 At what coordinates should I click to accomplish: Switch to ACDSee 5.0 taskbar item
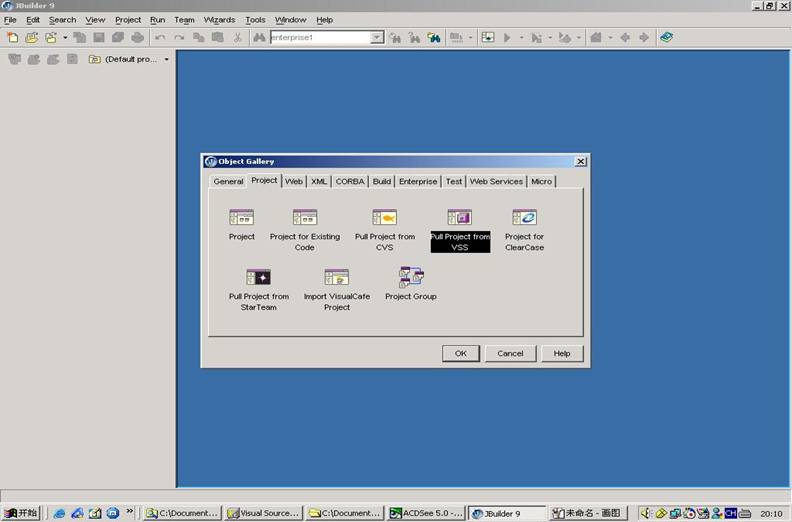[426, 513]
